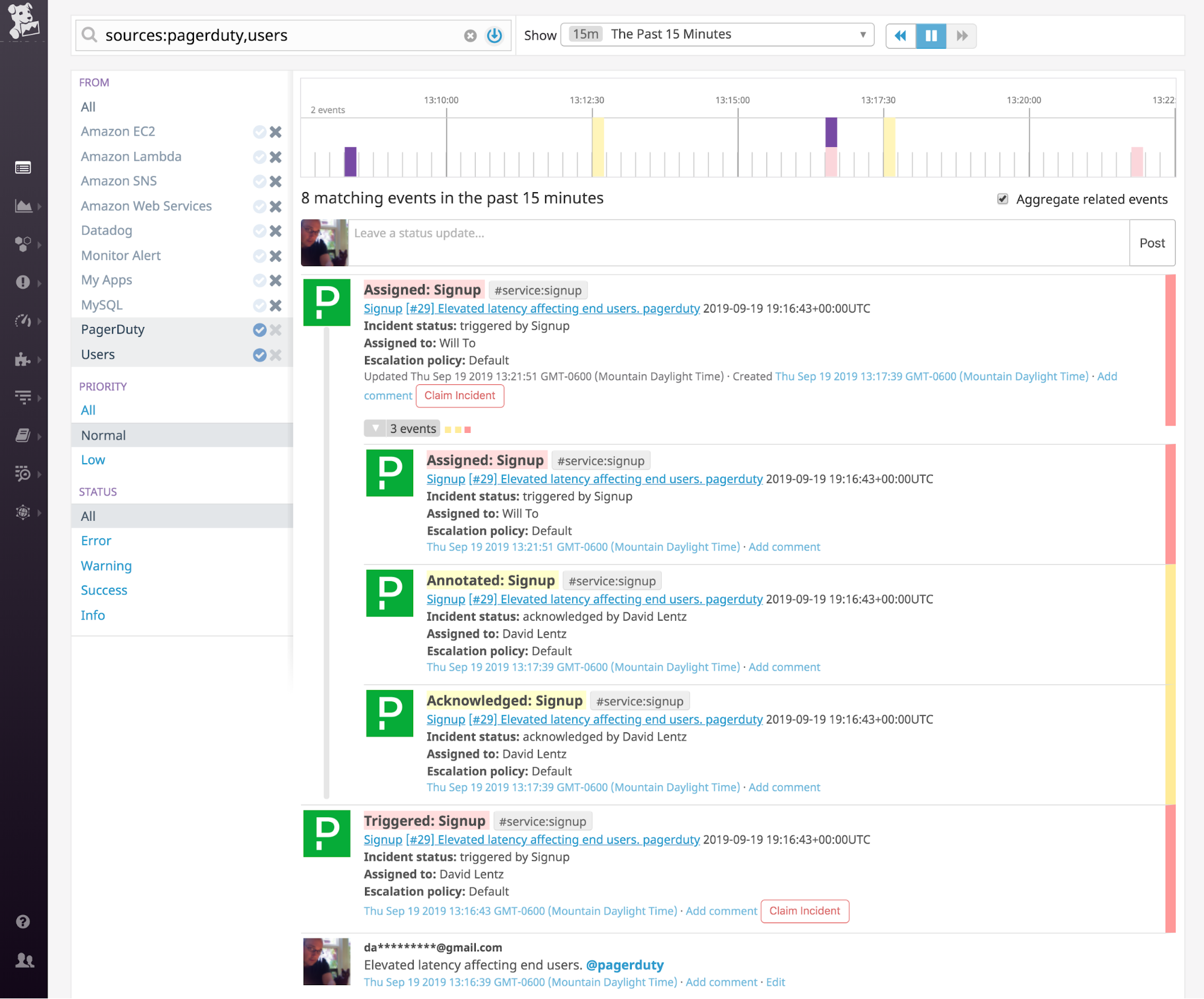Toggle the PagerDuty source checkmark
The height and width of the screenshot is (999, 1204).
(260, 329)
